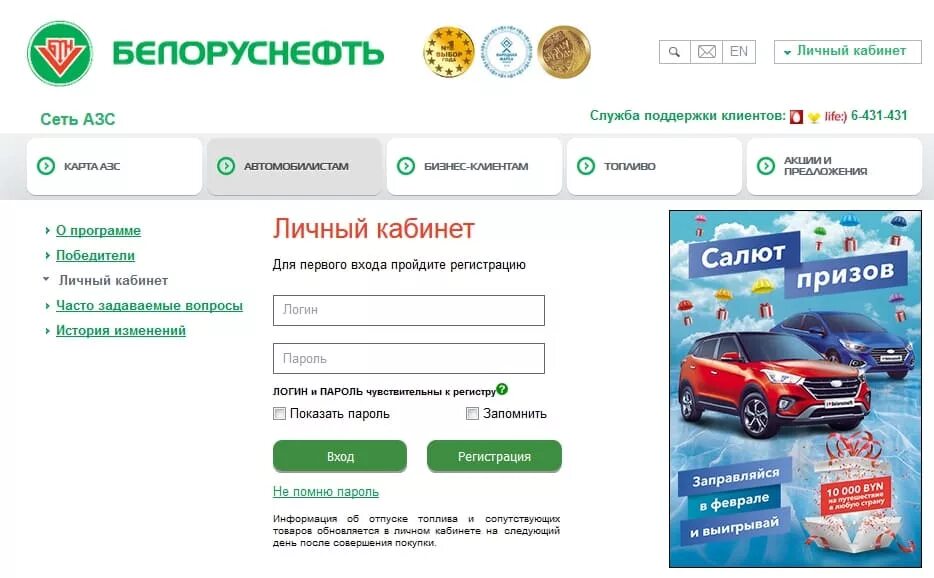Viewport: 934px width, 578px height.
Task: Click green help question mark icon
Action: [x=502, y=389]
